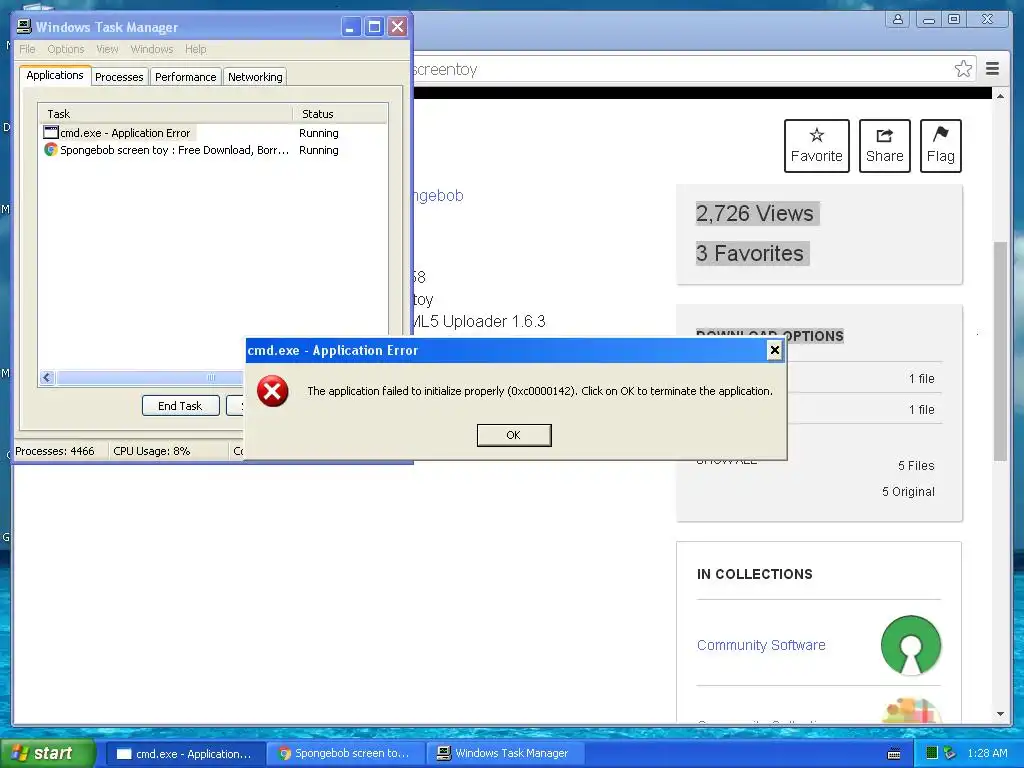
Task: Select the Spongebob screen toy task row
Action: (x=213, y=150)
